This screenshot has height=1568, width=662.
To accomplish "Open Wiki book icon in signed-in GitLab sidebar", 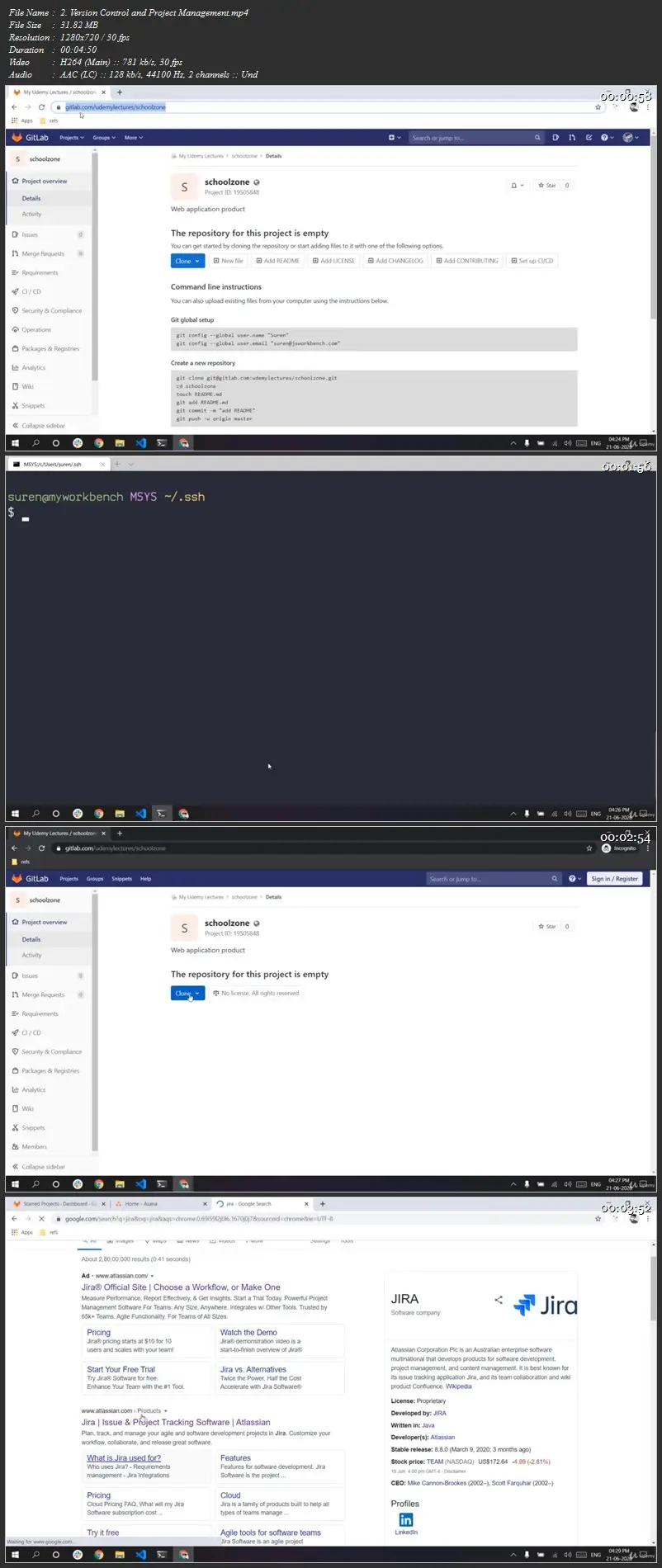I will coord(16,387).
